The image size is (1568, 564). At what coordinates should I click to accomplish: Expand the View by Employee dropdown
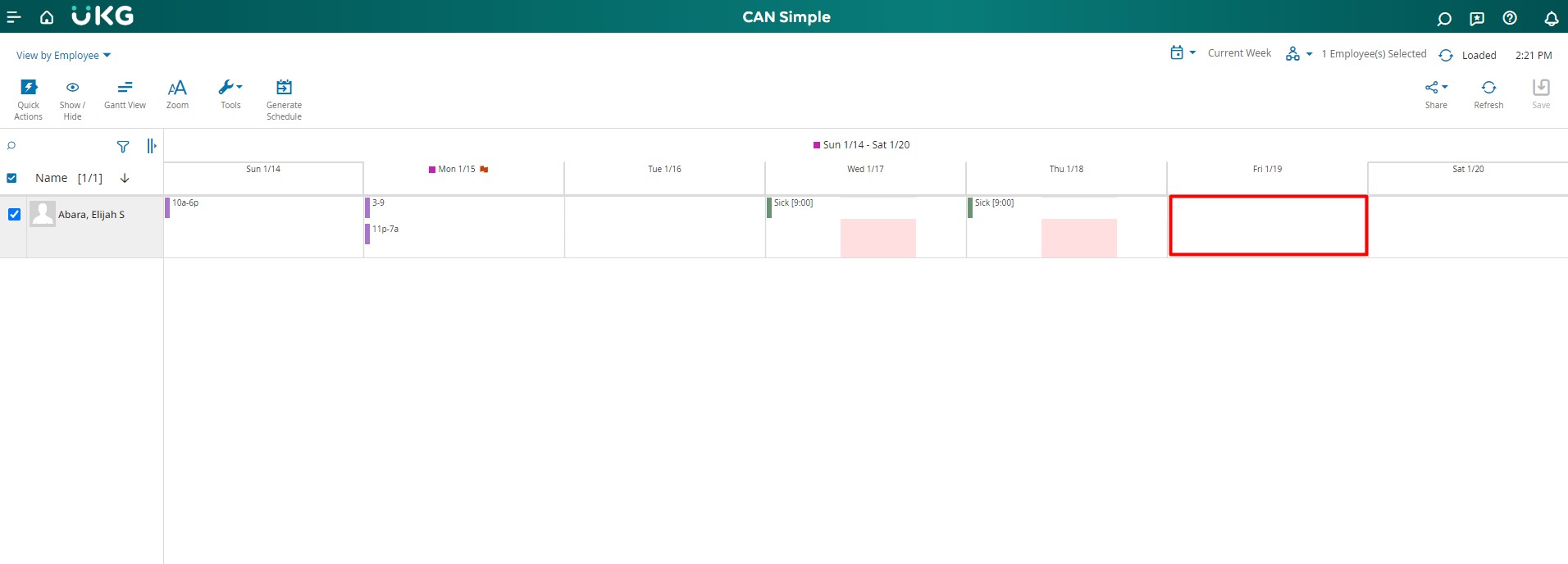click(63, 56)
